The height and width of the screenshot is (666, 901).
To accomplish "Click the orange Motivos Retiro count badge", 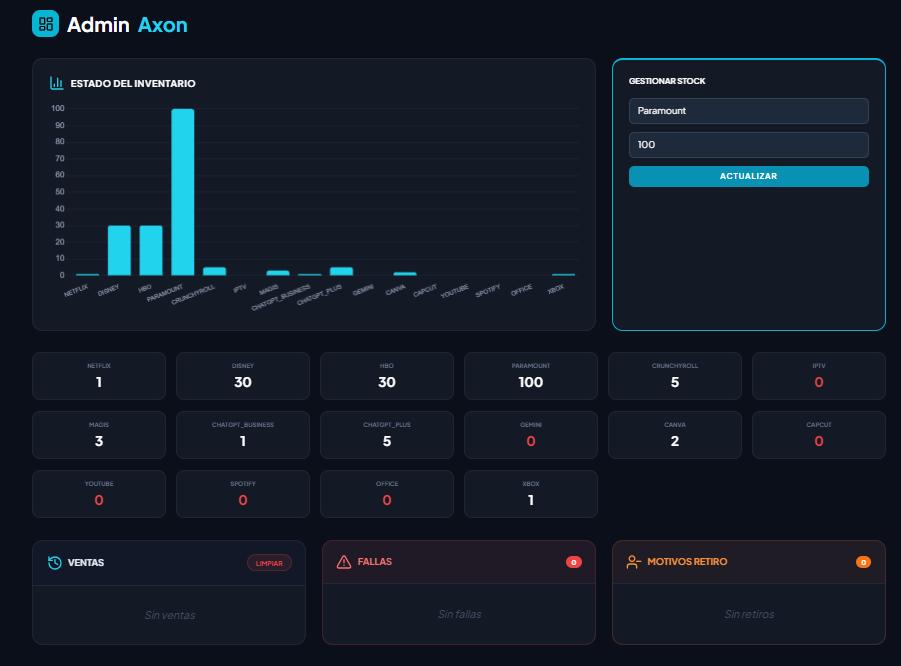I will point(863,563).
